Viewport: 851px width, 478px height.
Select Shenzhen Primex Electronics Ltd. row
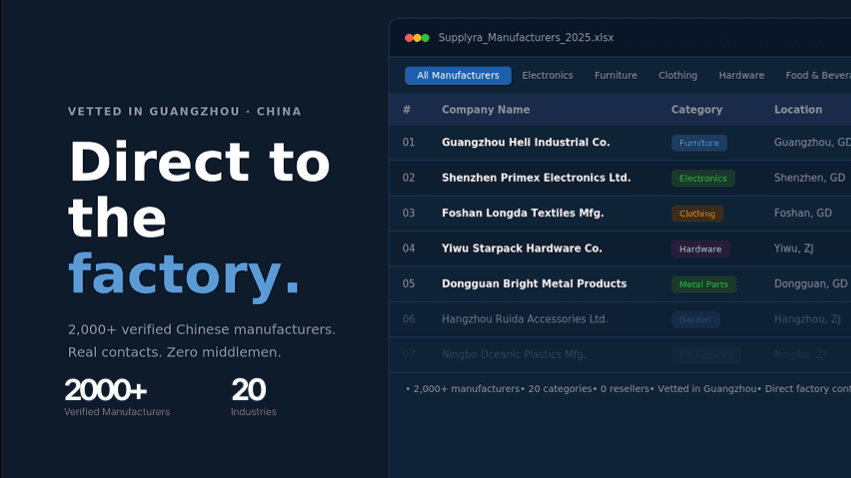(620, 178)
